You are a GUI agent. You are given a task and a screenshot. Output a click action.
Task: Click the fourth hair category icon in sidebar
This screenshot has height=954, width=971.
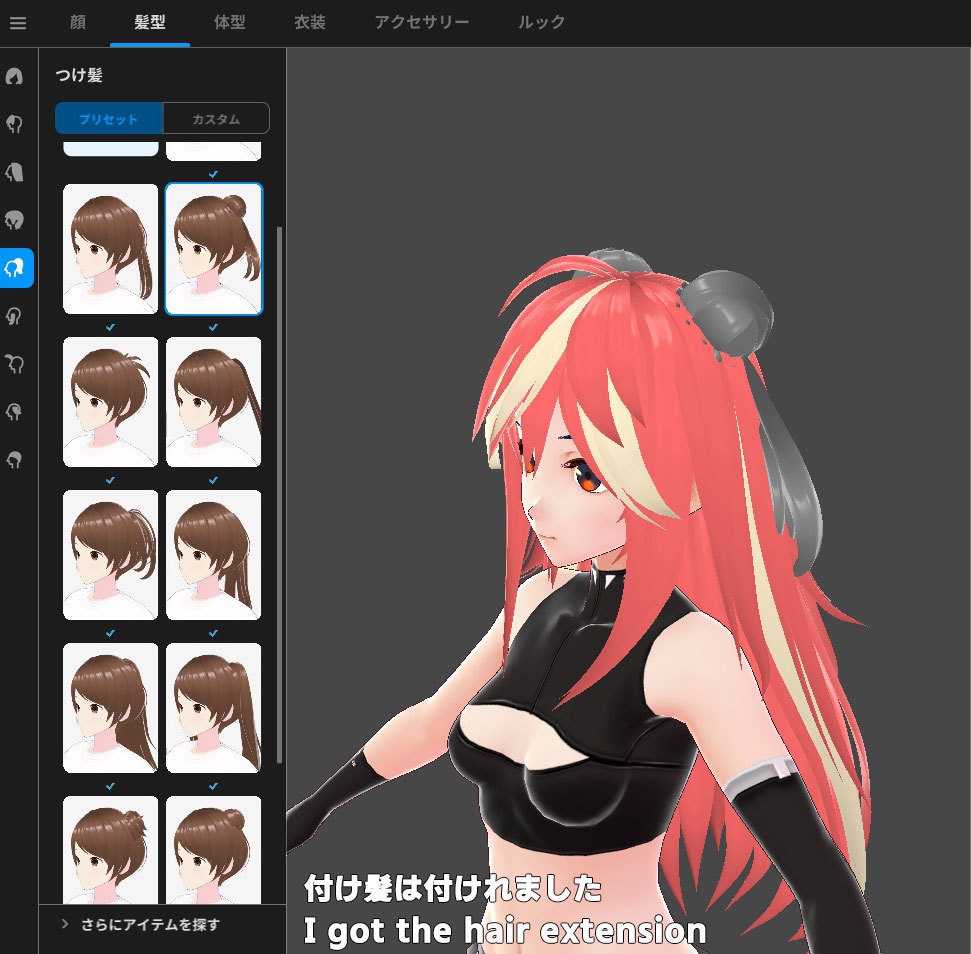16,220
